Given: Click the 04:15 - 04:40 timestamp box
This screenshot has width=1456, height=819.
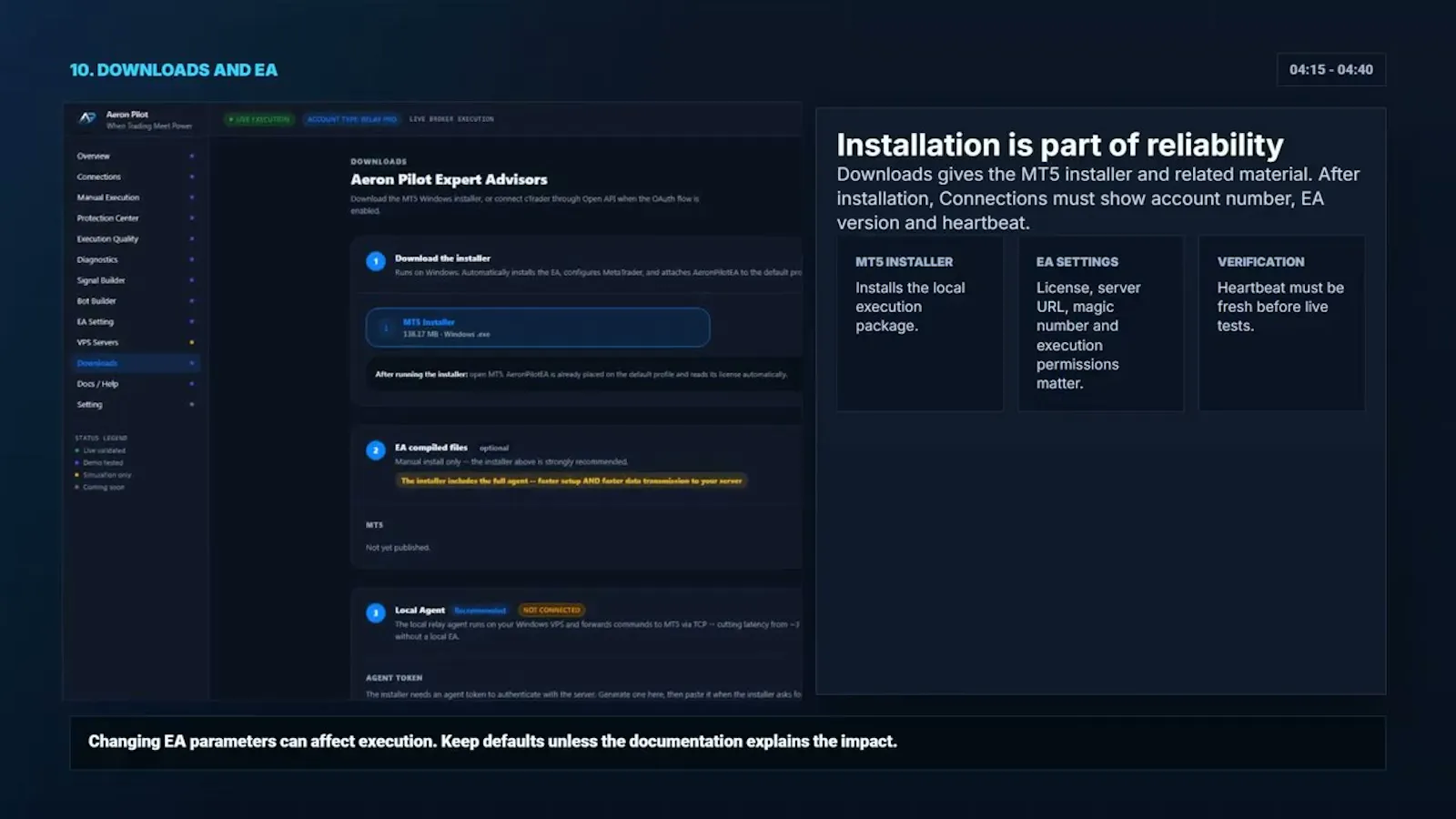Looking at the screenshot, I should 1331,70.
